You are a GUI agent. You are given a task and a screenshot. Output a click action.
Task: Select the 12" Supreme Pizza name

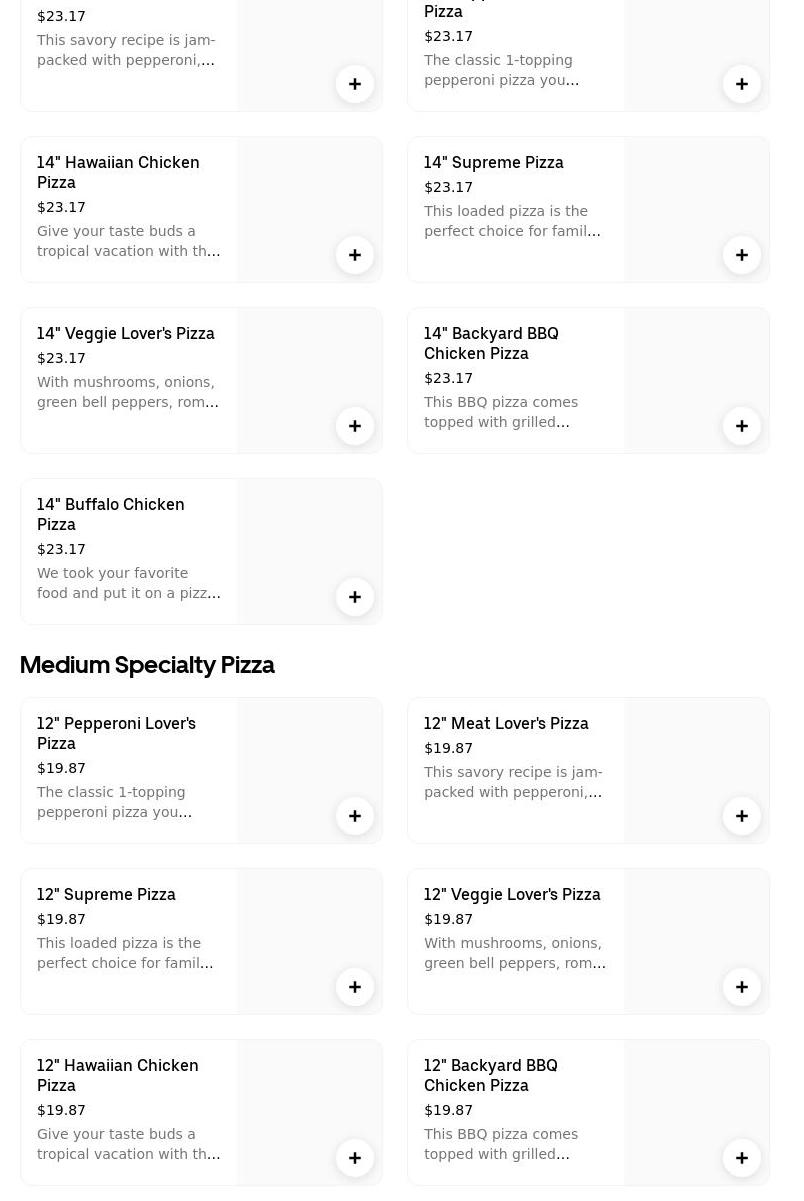pos(106,894)
